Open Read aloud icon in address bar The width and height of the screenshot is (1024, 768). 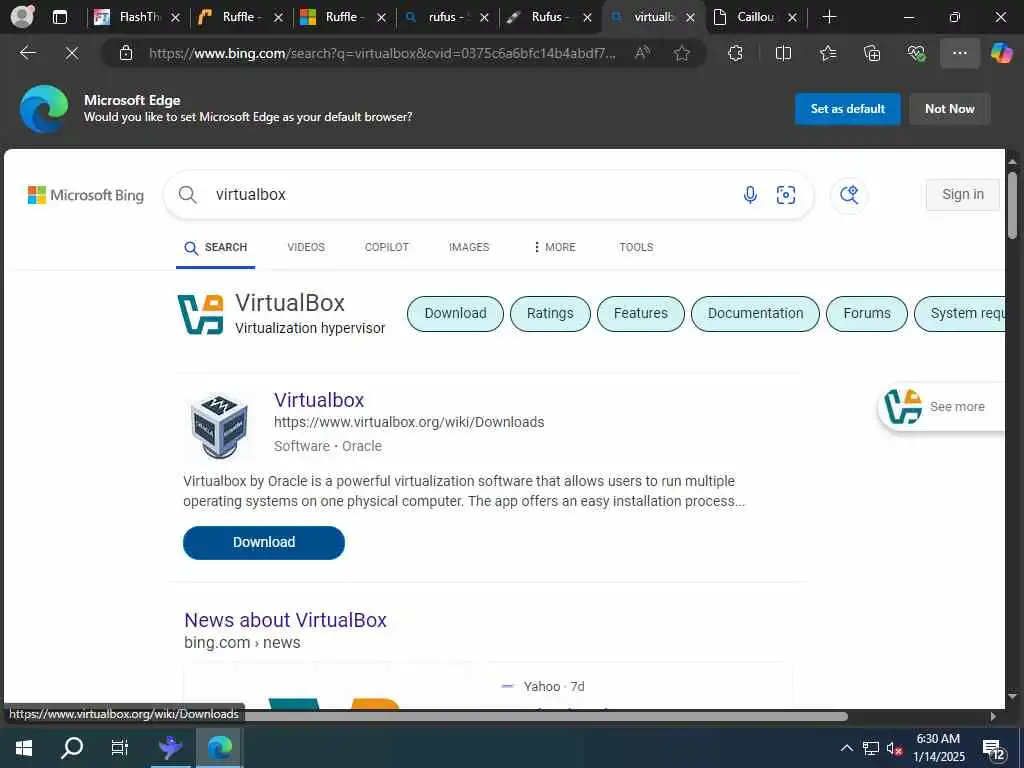coord(643,53)
